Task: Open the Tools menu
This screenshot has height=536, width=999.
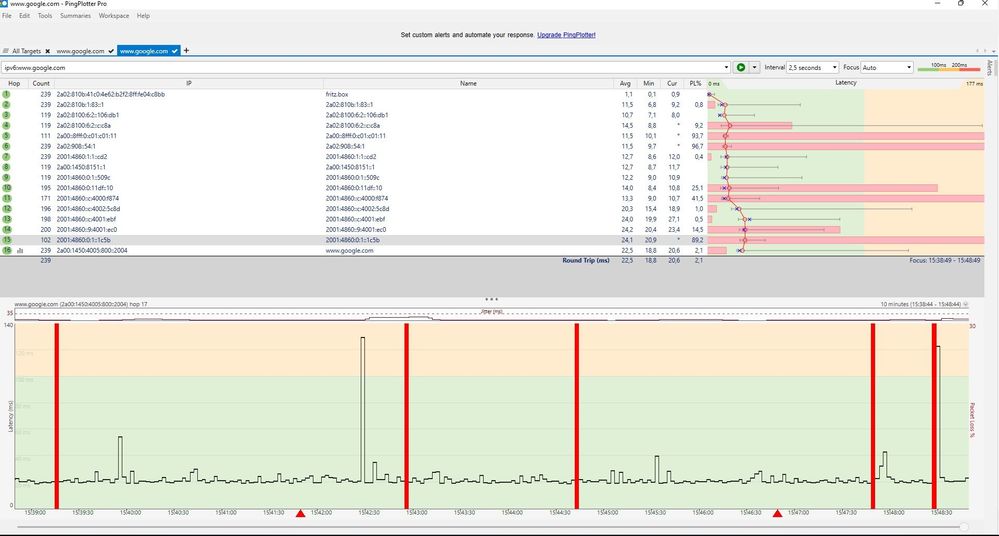Action: [45, 16]
